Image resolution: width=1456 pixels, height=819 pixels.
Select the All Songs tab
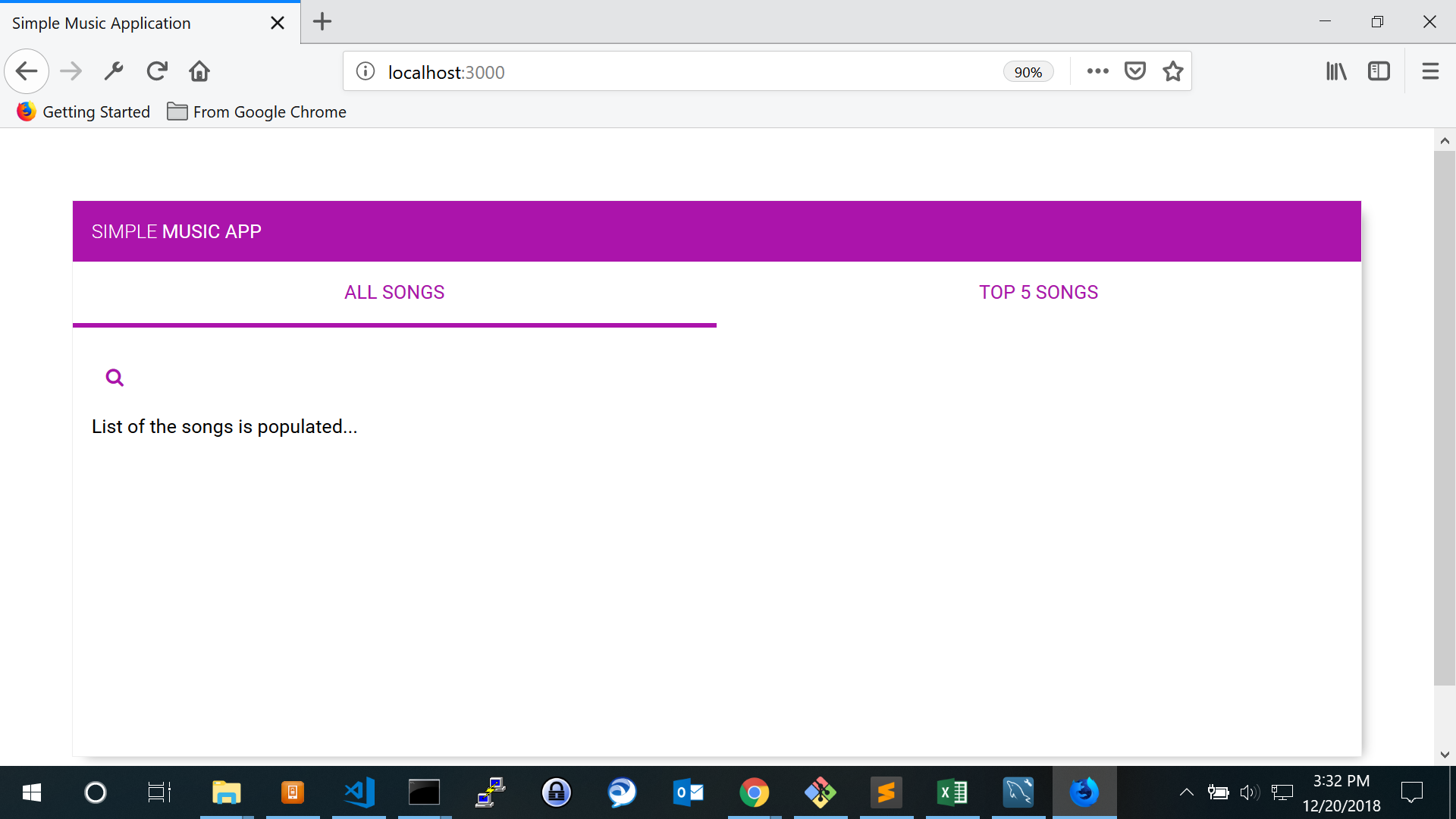point(394,293)
